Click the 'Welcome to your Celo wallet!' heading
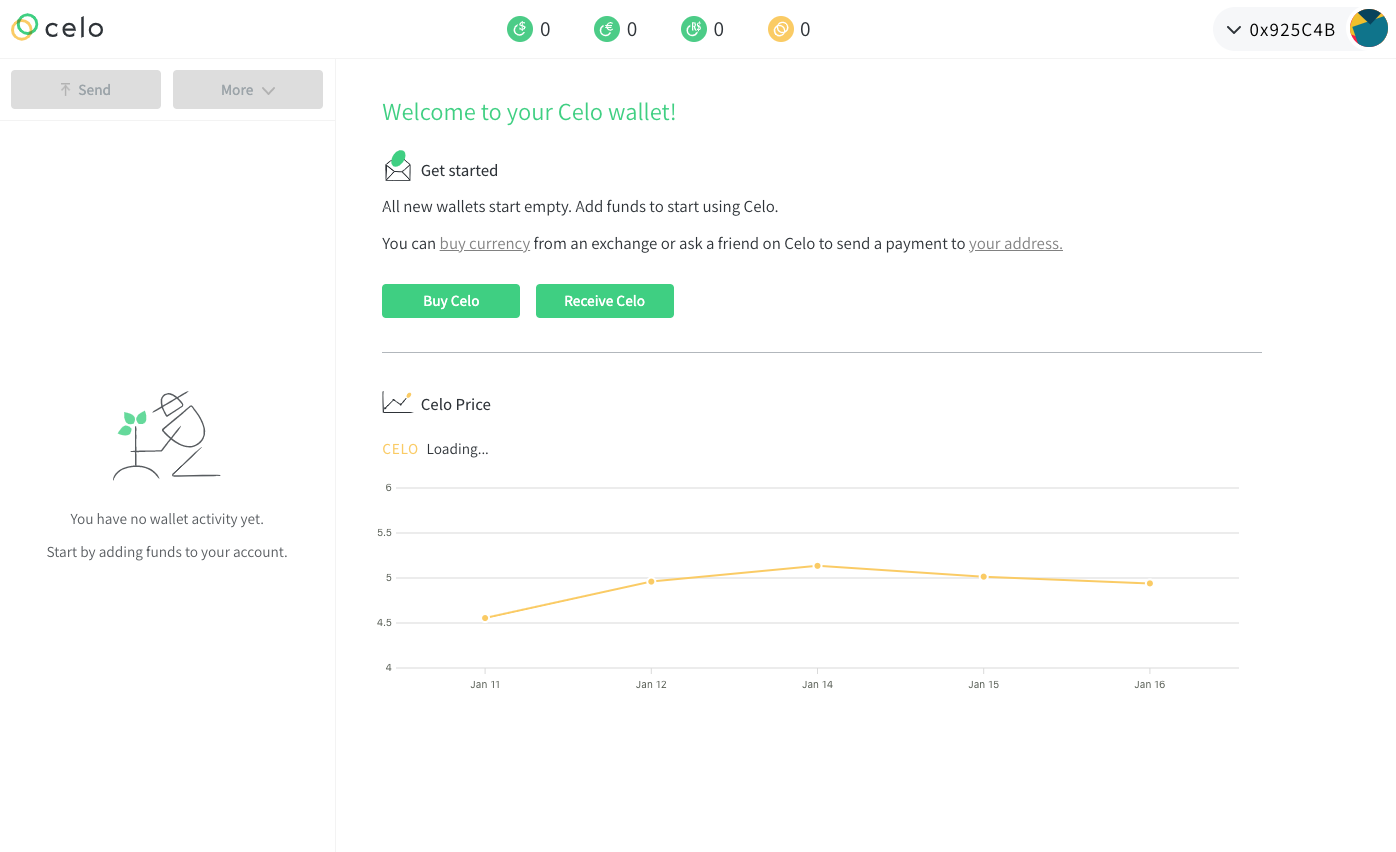Image resolution: width=1396 pixels, height=852 pixels. pyautogui.click(x=529, y=112)
